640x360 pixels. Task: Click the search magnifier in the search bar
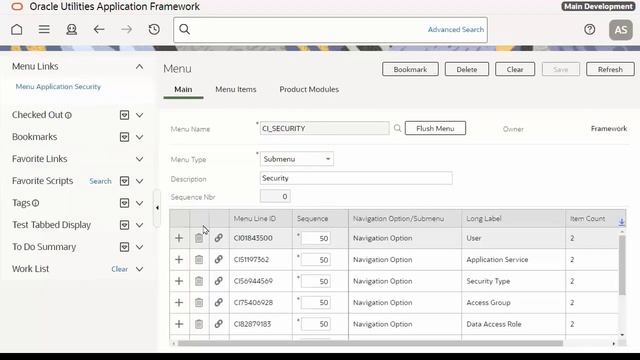pos(184,29)
